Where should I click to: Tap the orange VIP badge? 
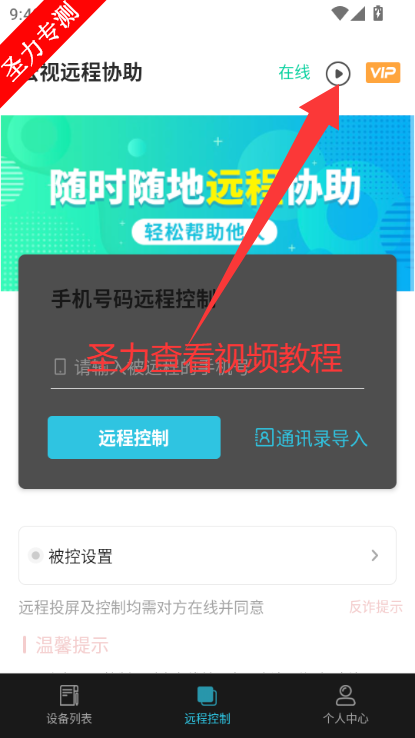pyautogui.click(x=383, y=73)
